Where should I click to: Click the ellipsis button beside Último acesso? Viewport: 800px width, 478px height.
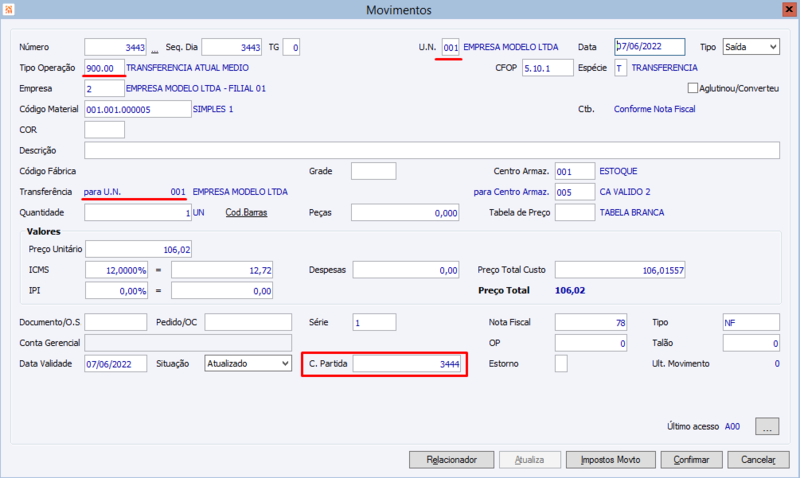tap(767, 426)
